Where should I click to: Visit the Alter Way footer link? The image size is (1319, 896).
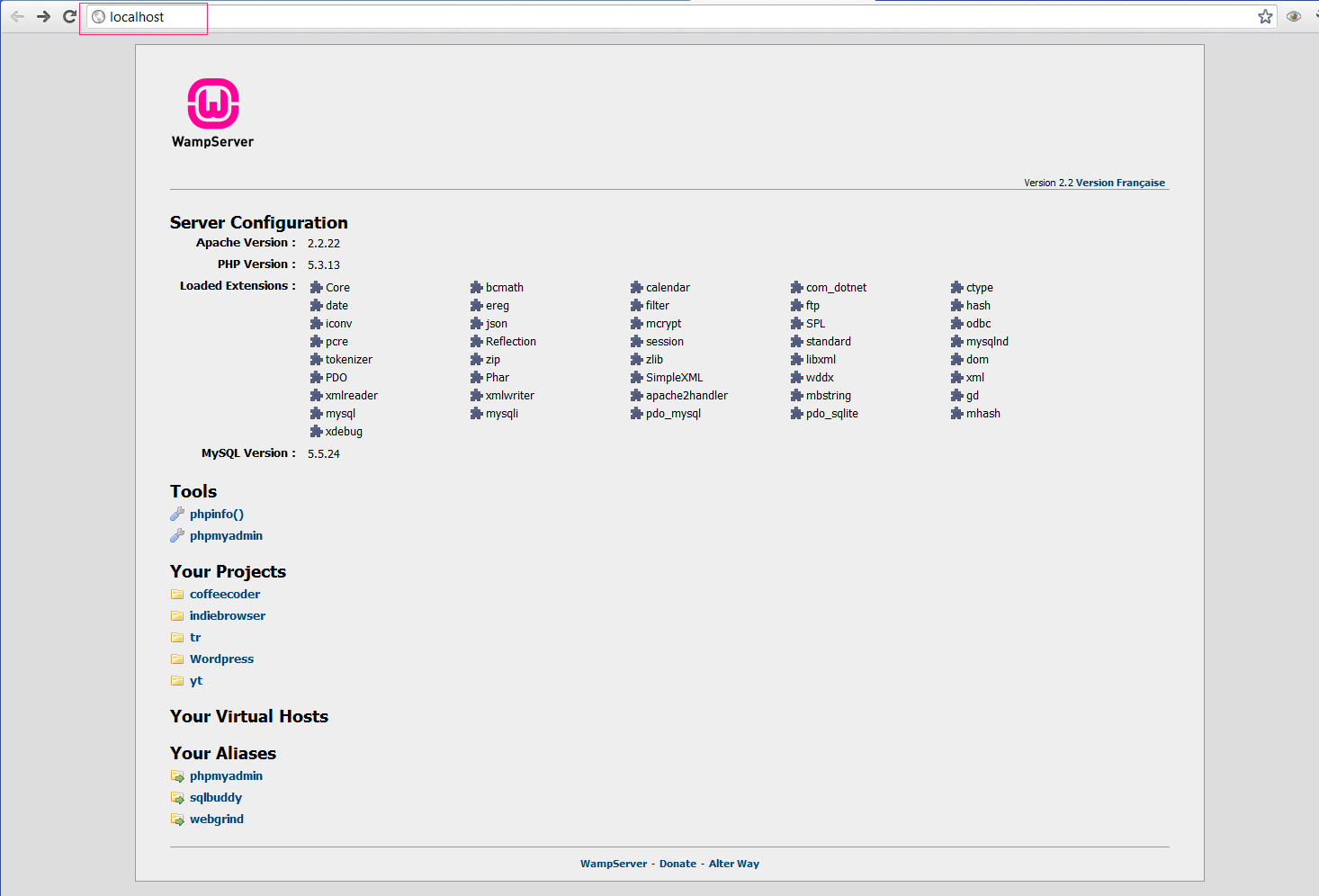click(x=734, y=864)
